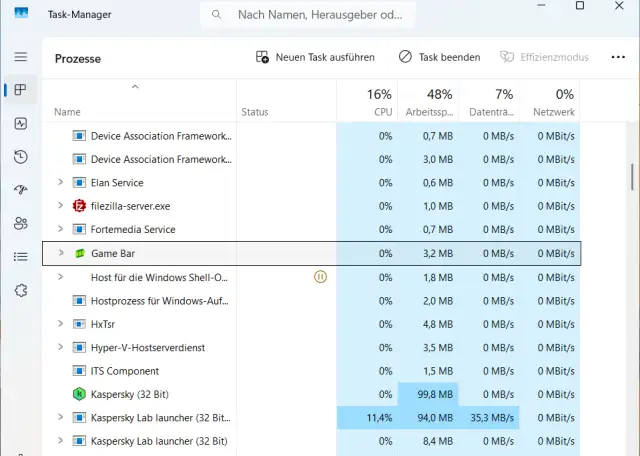Expand the Elan Service process group
The height and width of the screenshot is (456, 640).
[61, 182]
